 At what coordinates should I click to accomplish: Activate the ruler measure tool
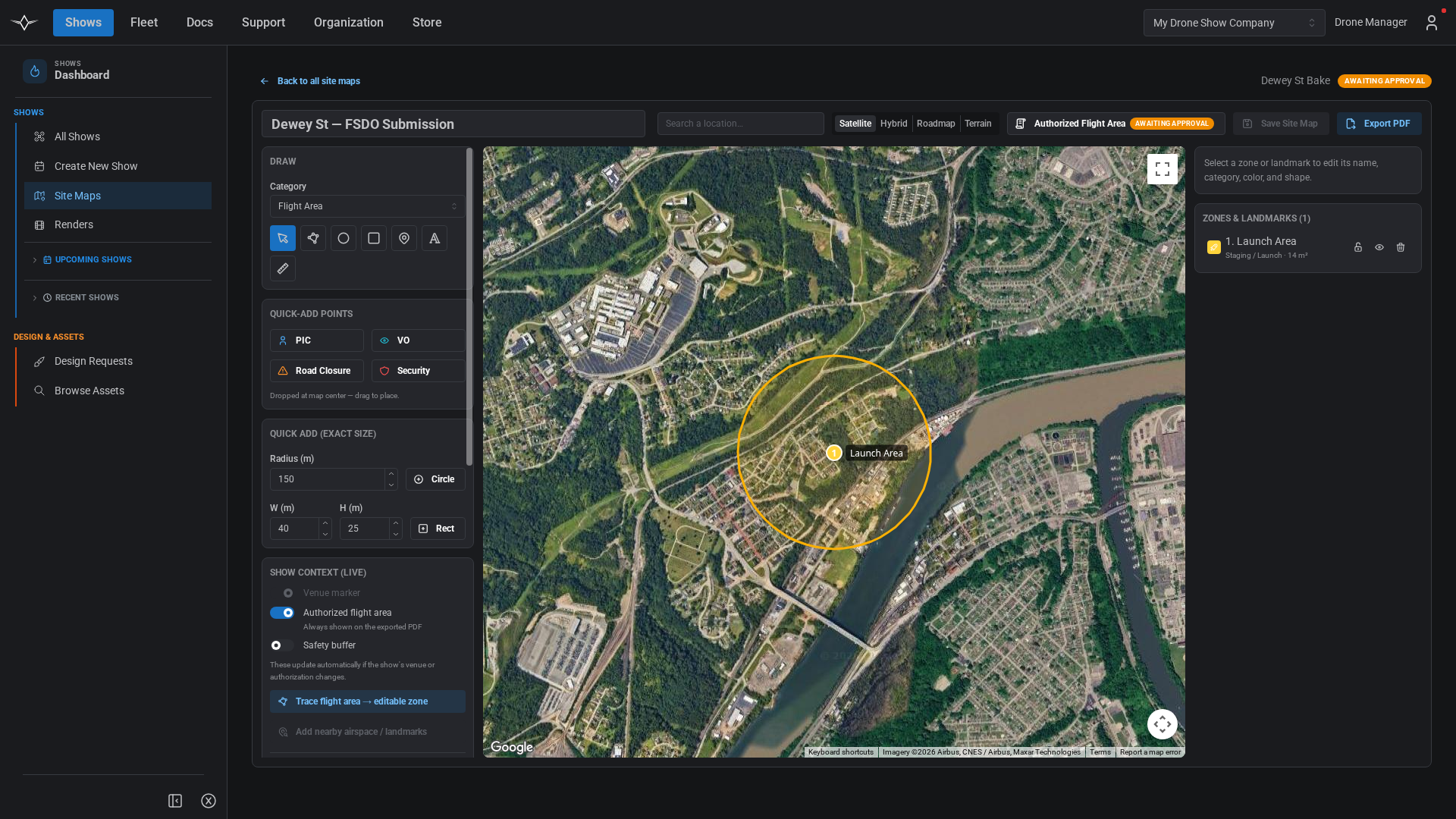coord(283,268)
